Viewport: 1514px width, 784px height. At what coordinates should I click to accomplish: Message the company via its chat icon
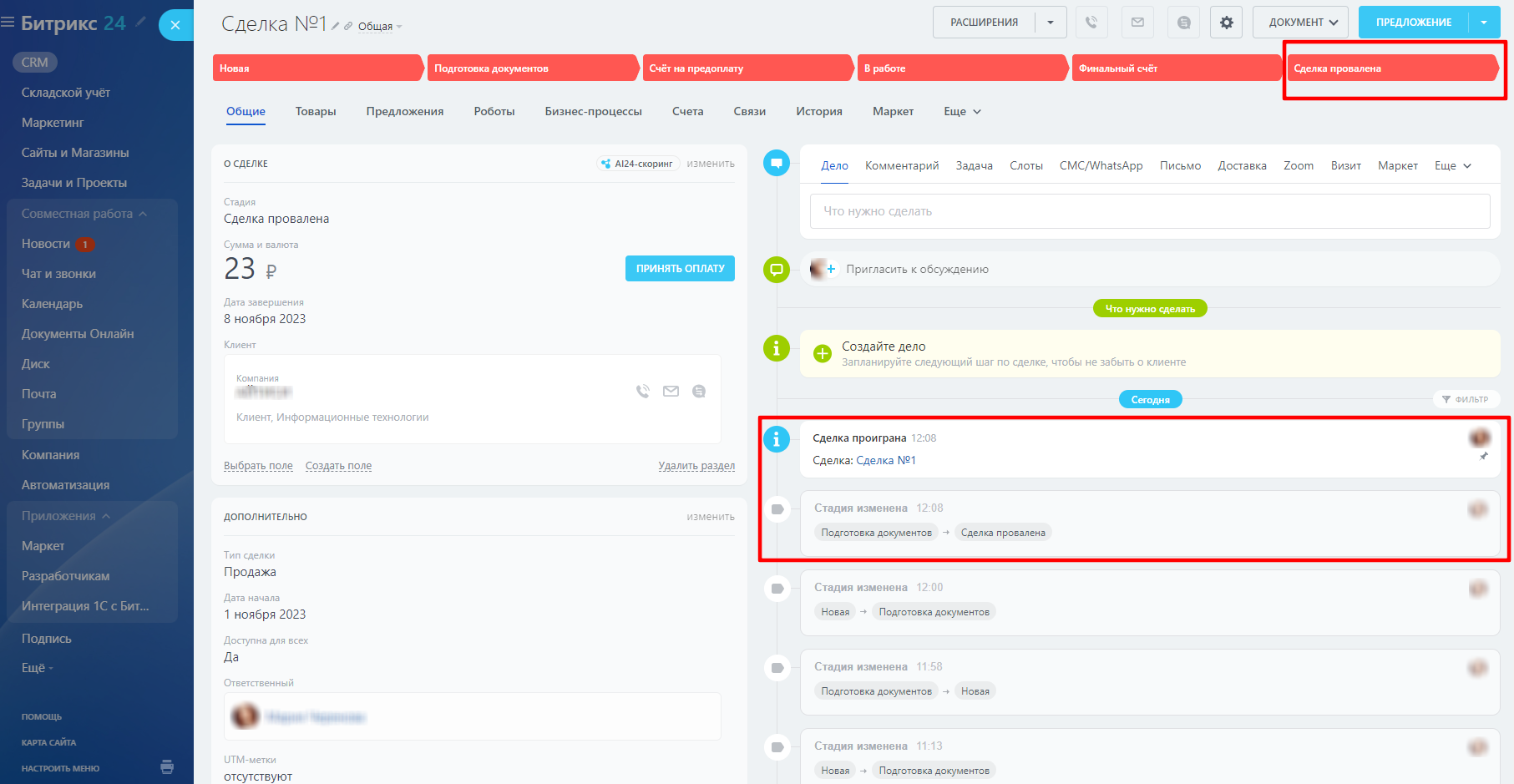[x=699, y=391]
